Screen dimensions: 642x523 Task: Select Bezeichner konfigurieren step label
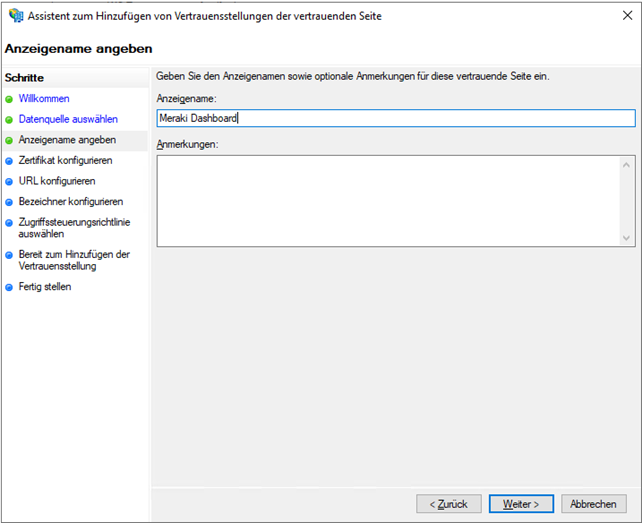(x=70, y=202)
